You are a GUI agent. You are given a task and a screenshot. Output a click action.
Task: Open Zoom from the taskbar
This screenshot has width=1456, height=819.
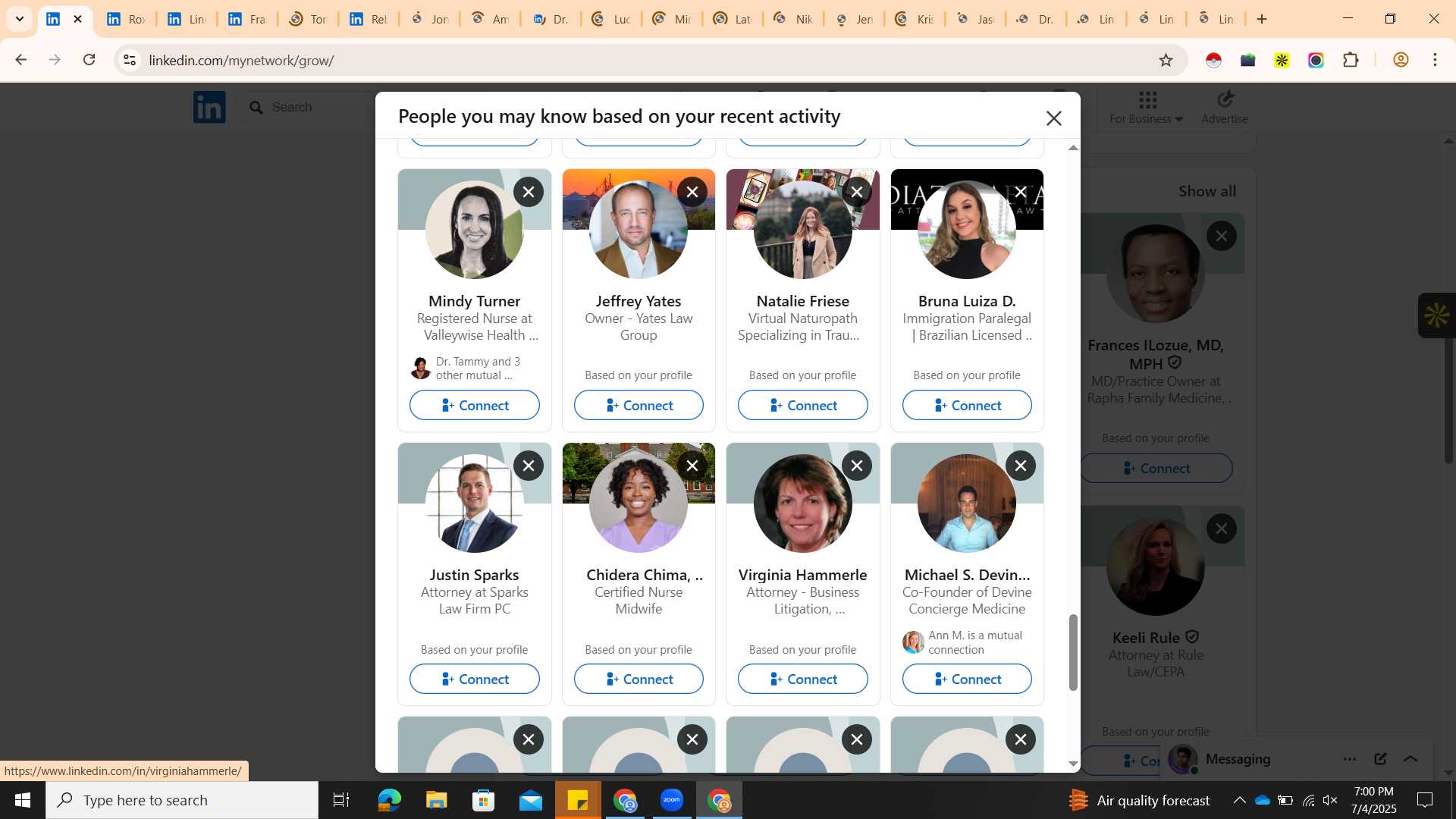[672, 800]
